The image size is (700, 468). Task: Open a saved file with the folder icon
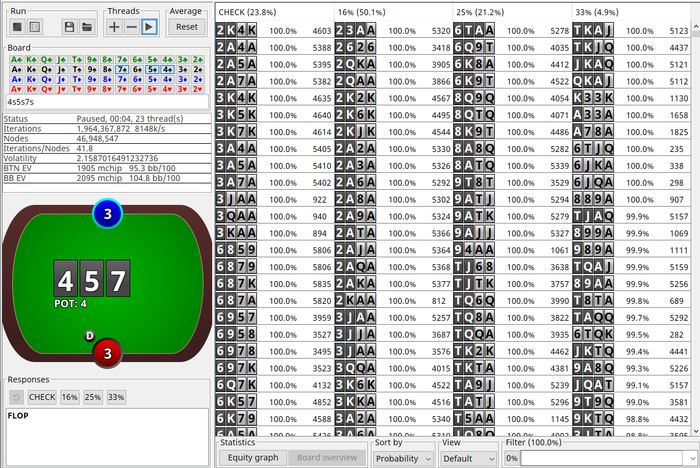[x=87, y=27]
